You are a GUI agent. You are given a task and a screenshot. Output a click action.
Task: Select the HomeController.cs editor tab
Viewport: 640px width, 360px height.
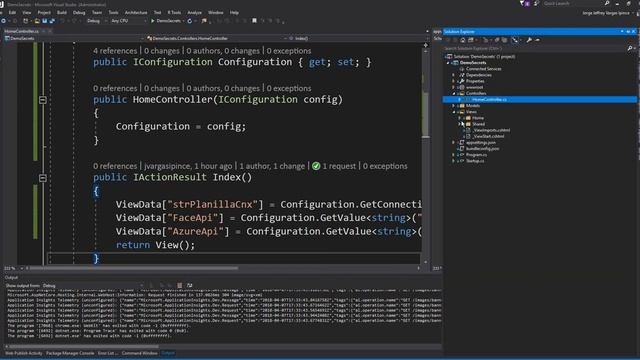click(22, 31)
